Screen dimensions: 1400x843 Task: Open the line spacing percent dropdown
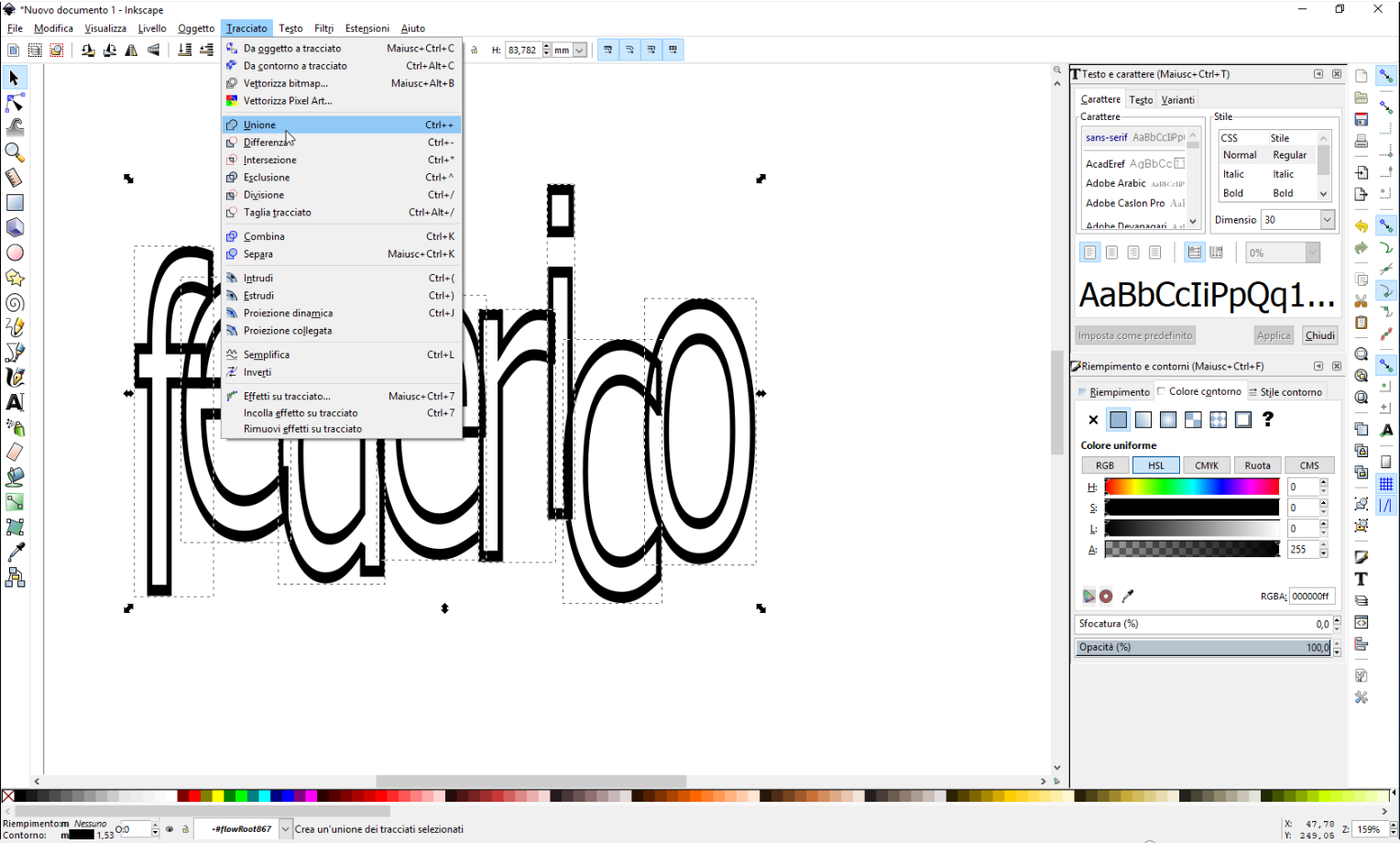pyautogui.click(x=1312, y=252)
